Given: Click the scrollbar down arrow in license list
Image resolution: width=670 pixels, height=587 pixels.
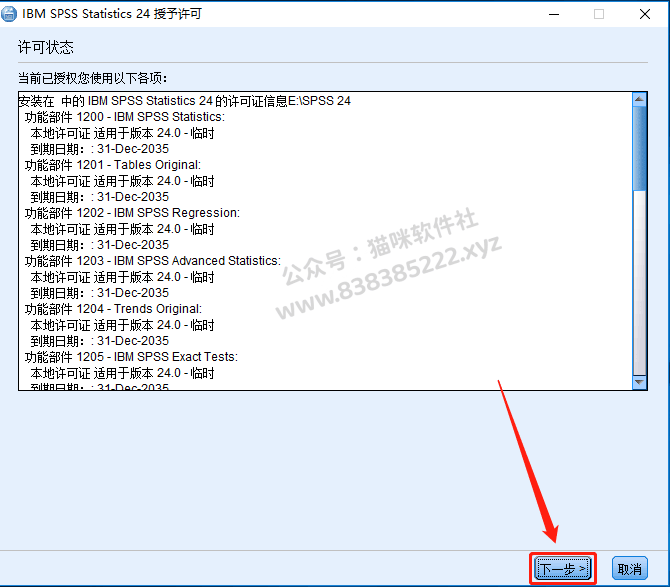Looking at the screenshot, I should [639, 382].
